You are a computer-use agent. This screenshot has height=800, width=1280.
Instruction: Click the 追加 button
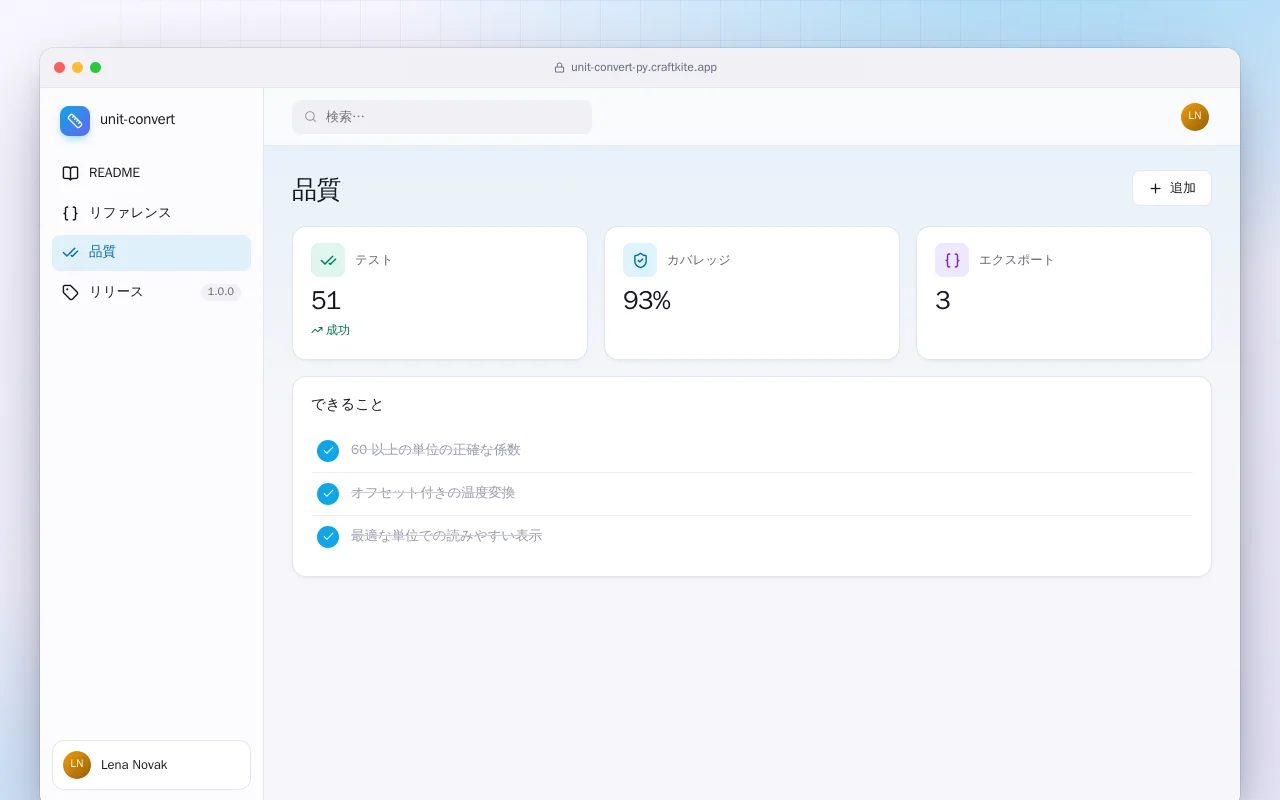click(x=1172, y=188)
